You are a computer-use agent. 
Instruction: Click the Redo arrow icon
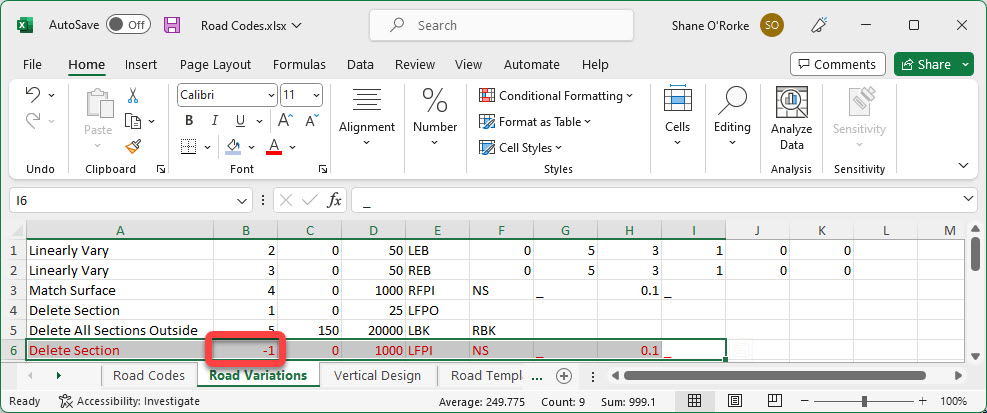(32, 120)
